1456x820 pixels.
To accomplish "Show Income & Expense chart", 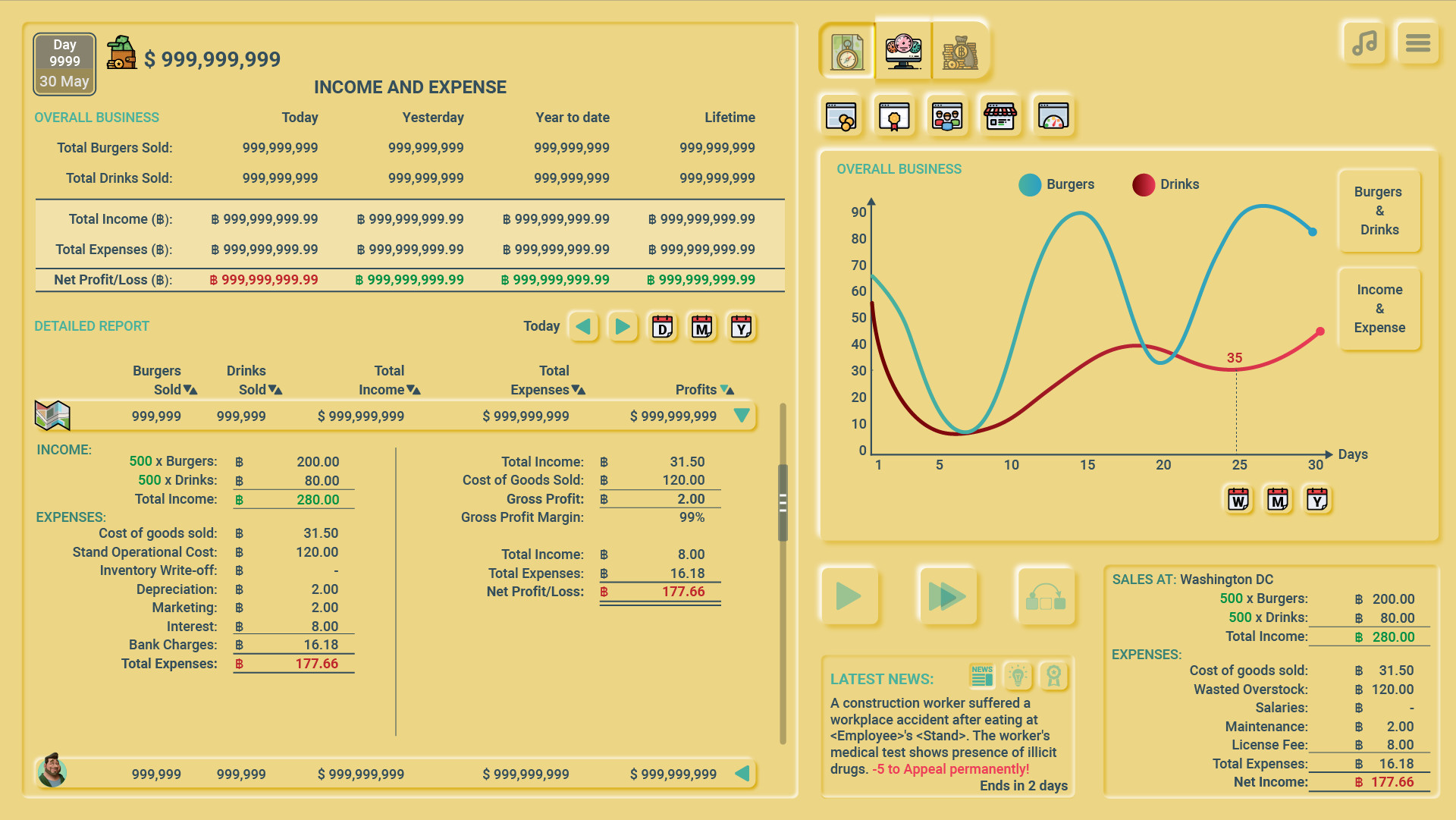I will pos(1379,309).
